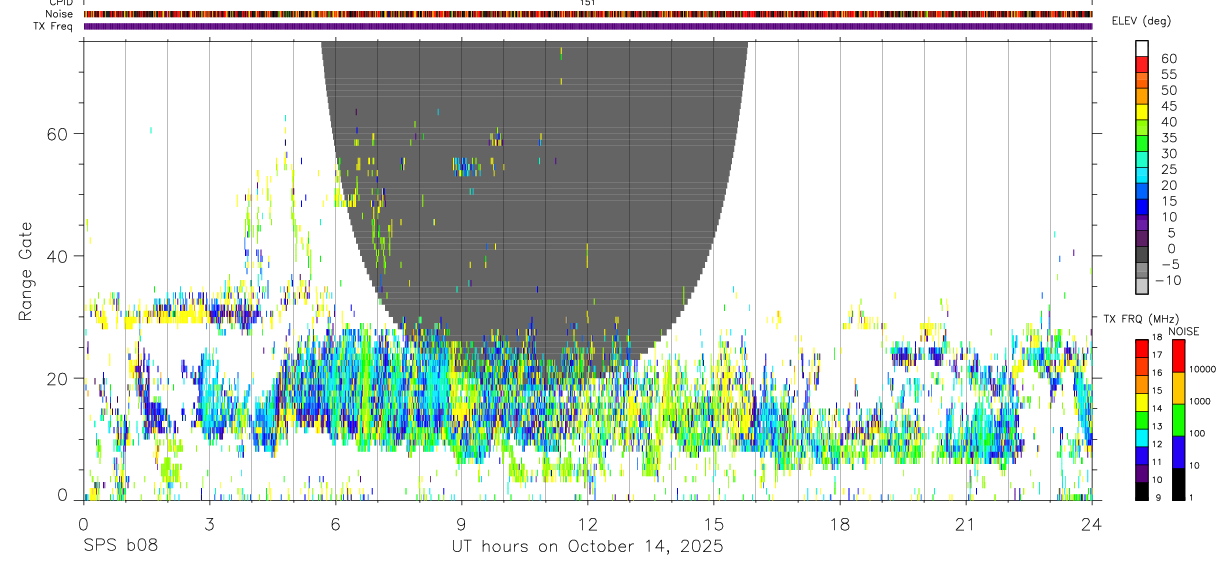Click the "15" tick on the UT hours axis
Screen dimensions: 1228x567
coord(714,524)
